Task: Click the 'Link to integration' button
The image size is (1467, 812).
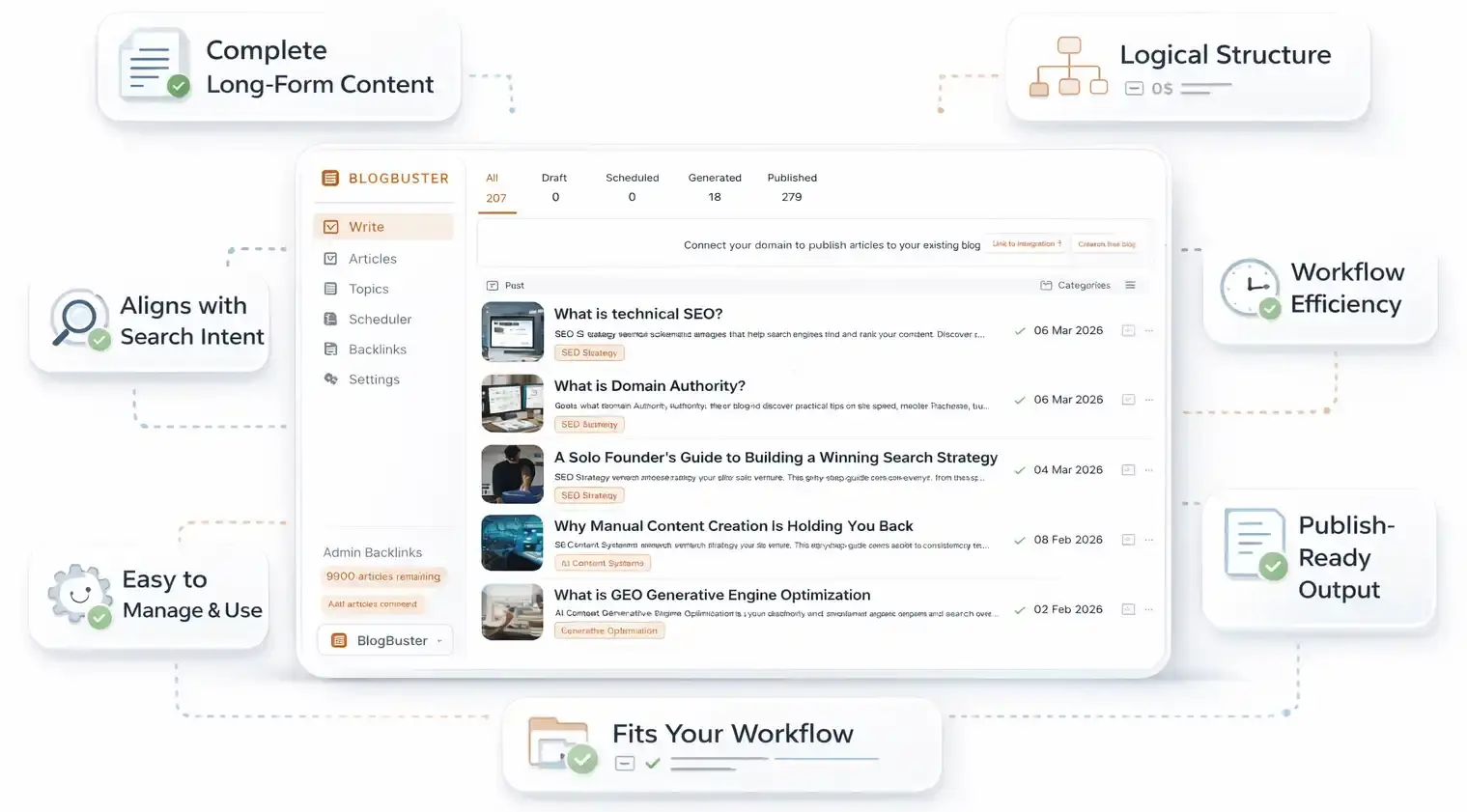Action: point(1026,243)
